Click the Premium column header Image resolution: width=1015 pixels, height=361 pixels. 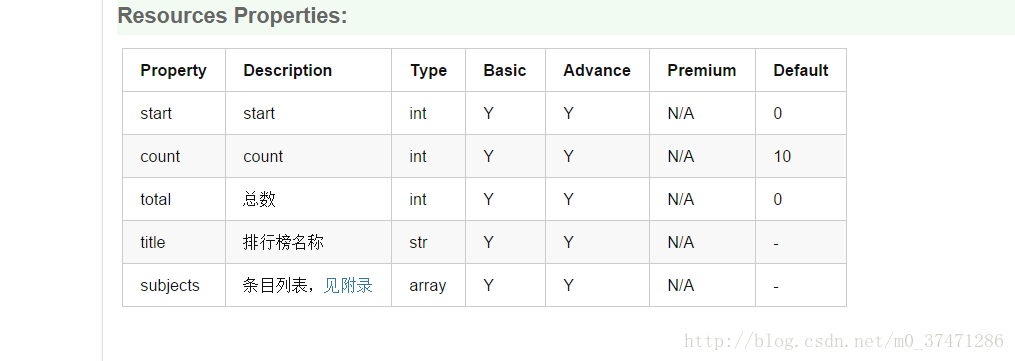[702, 70]
